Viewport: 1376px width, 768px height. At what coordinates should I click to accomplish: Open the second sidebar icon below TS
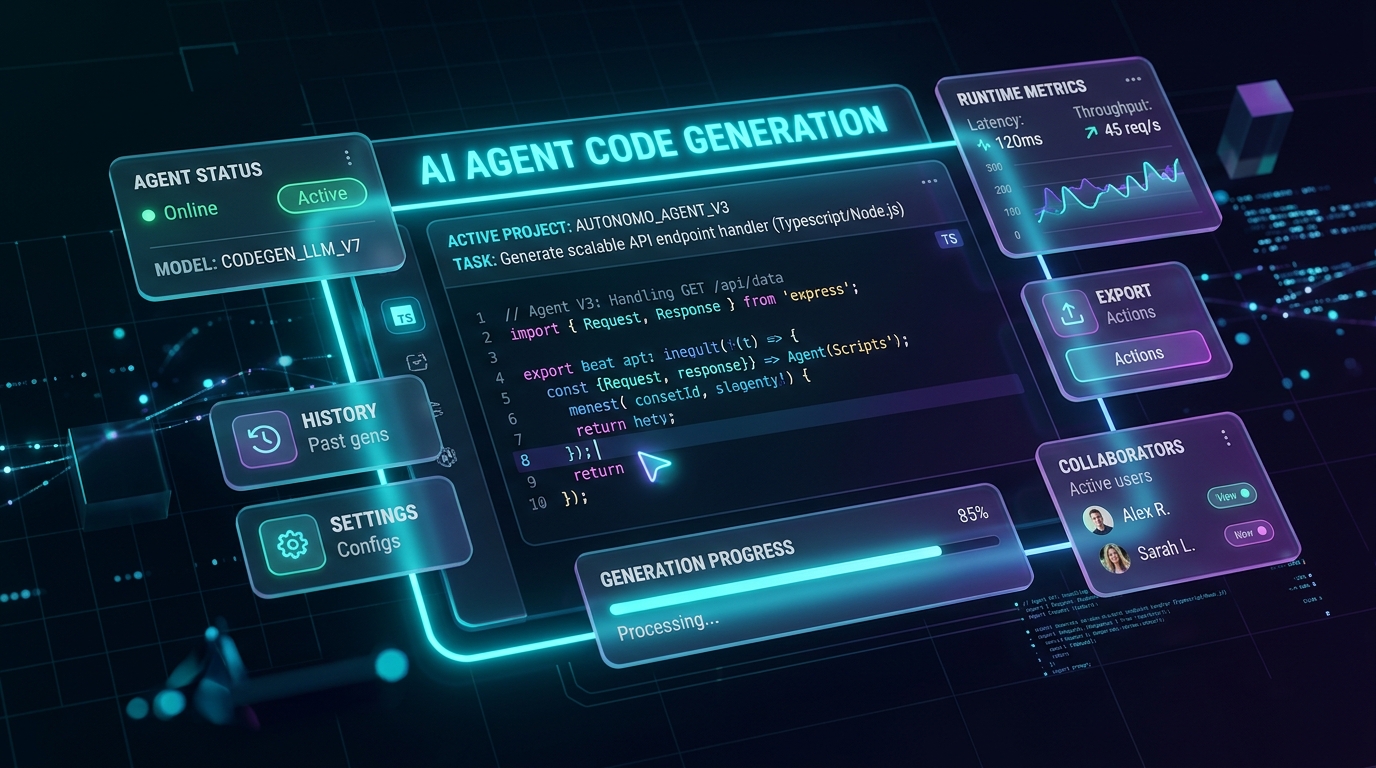click(416, 364)
